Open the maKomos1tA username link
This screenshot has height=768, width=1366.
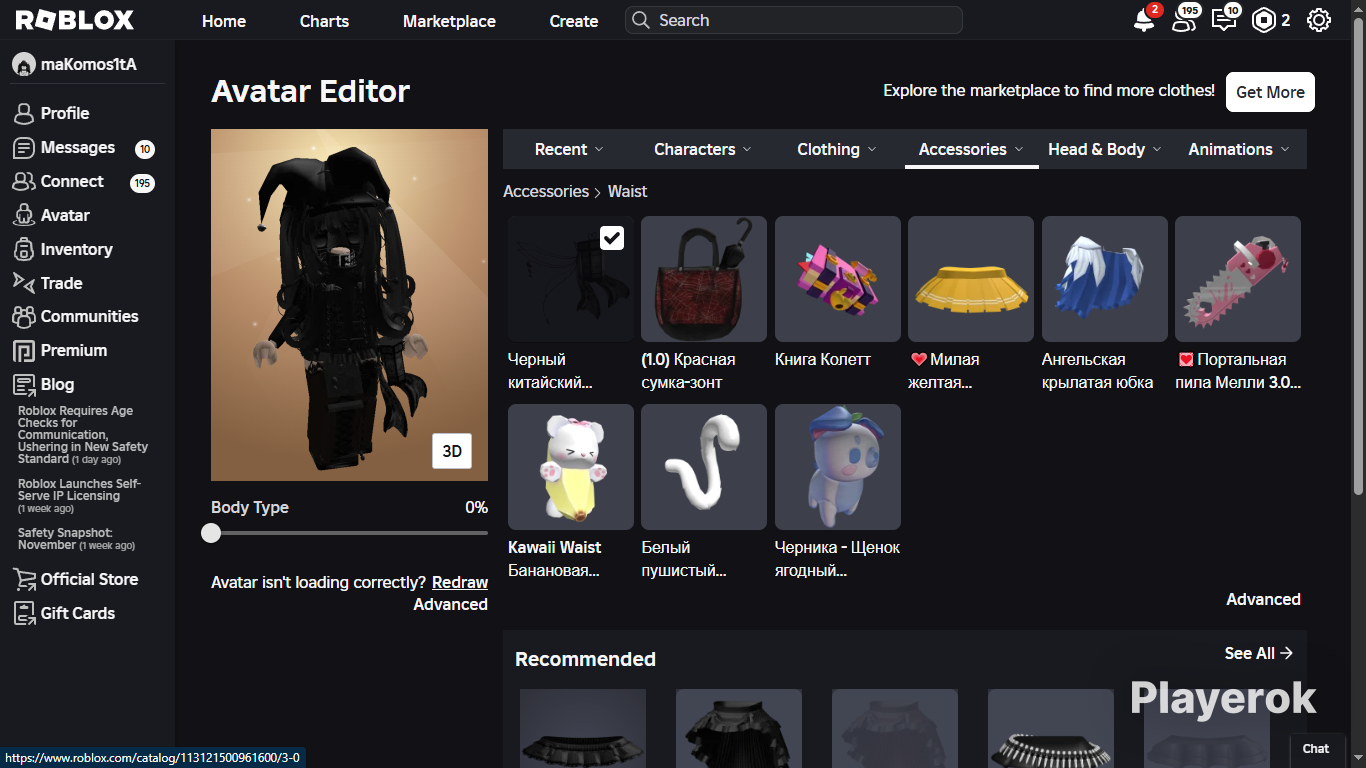[89, 65]
